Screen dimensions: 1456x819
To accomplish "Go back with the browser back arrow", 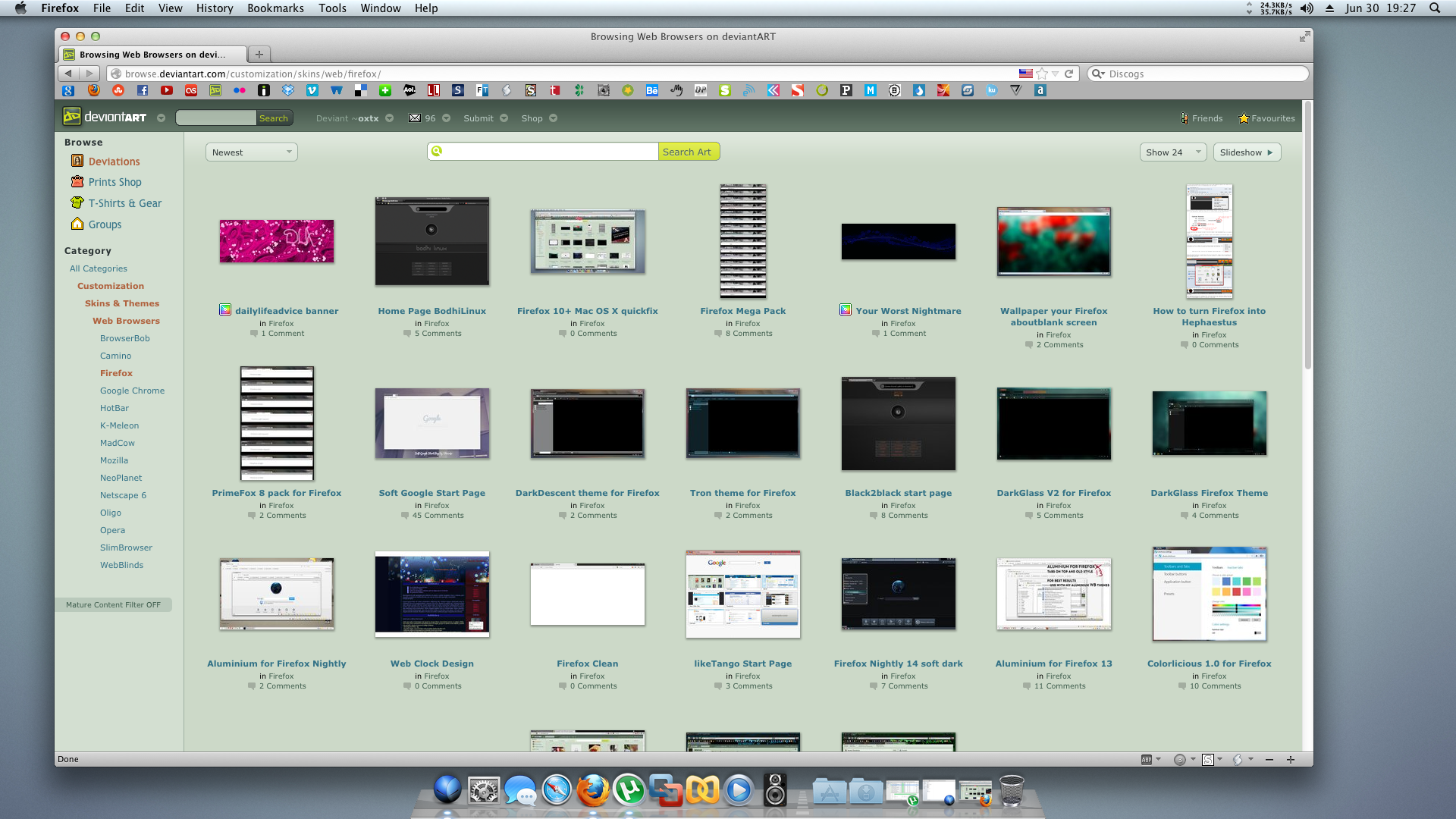I will (68, 74).
